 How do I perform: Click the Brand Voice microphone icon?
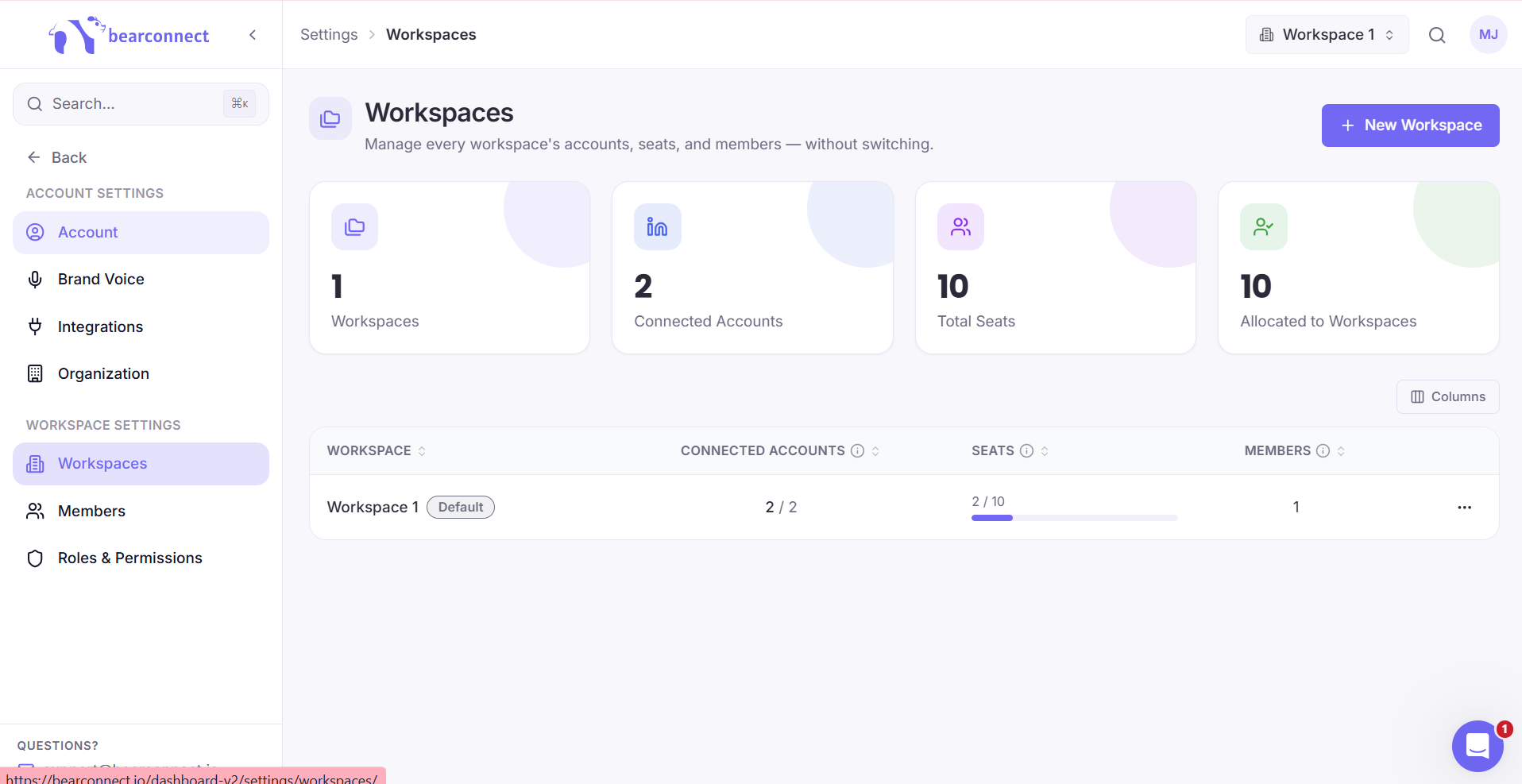[35, 280]
